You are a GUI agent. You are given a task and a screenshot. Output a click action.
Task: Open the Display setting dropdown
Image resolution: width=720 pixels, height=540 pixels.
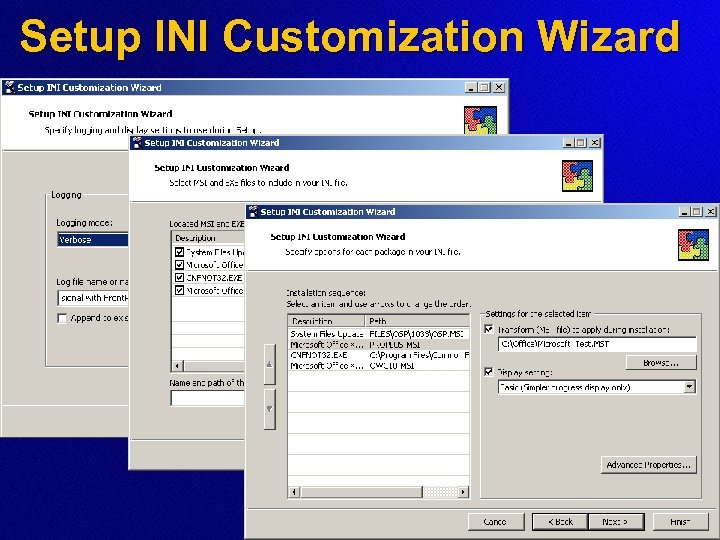tap(689, 387)
